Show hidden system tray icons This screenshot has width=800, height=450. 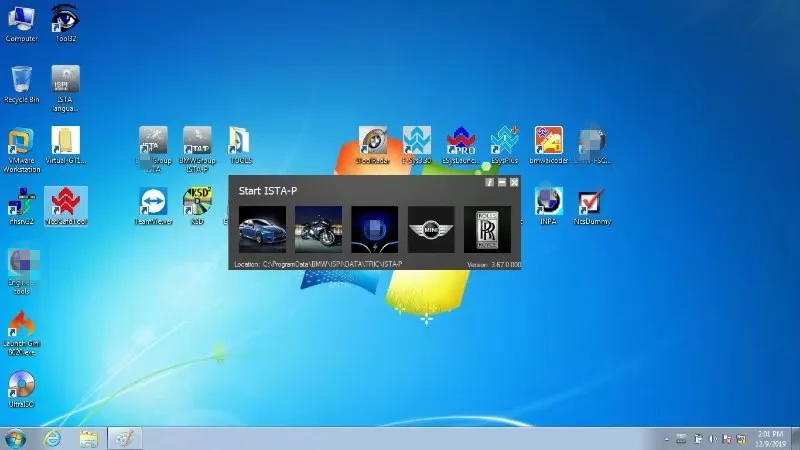(x=666, y=439)
